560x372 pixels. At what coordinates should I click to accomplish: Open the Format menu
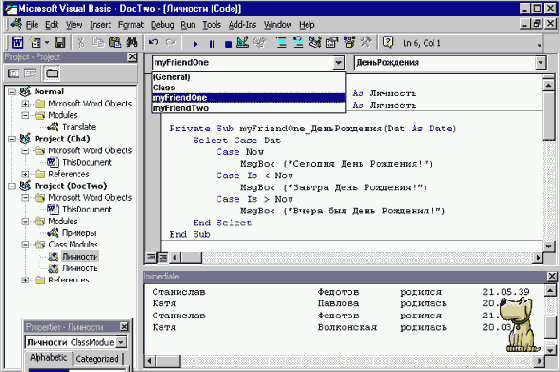(x=131, y=25)
